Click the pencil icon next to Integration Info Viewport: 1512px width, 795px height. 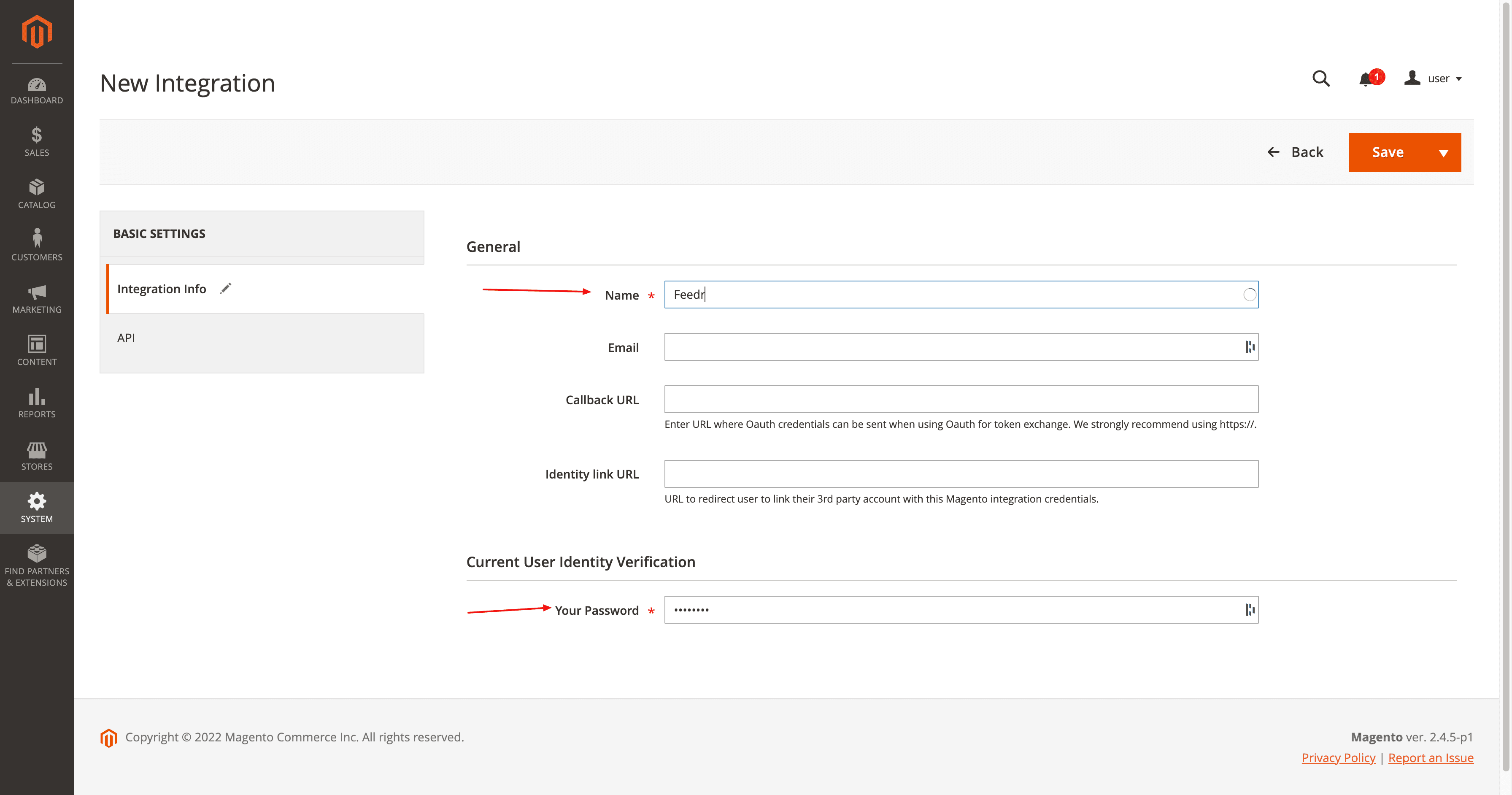[225, 288]
